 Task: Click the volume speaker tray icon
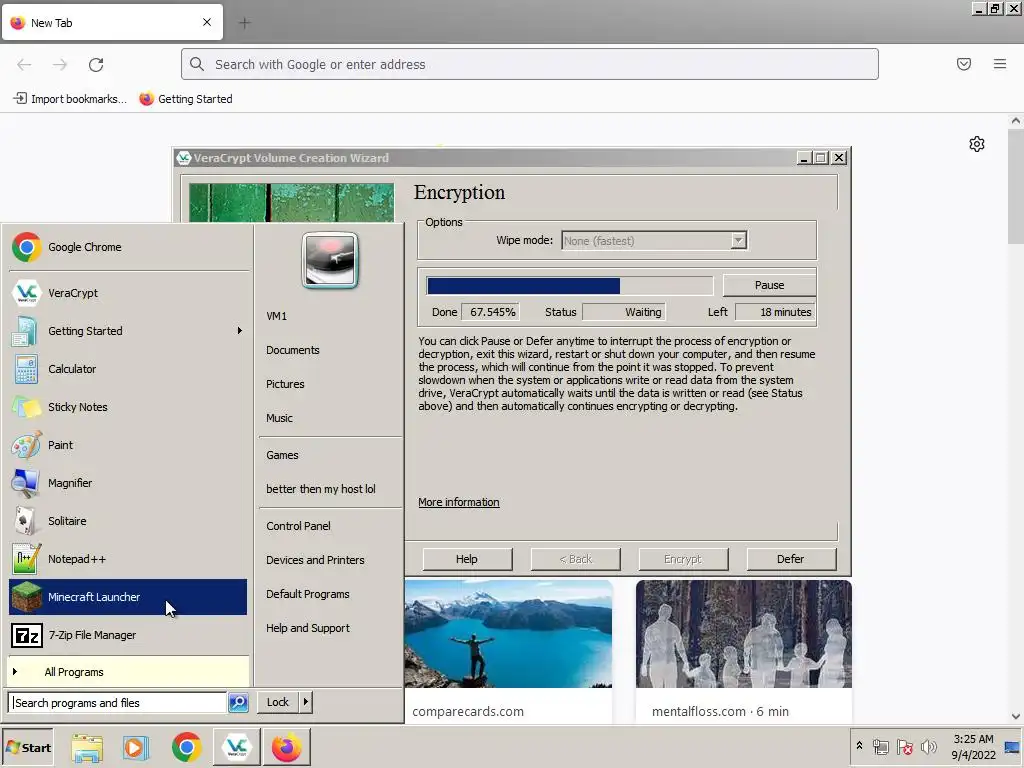(928, 746)
